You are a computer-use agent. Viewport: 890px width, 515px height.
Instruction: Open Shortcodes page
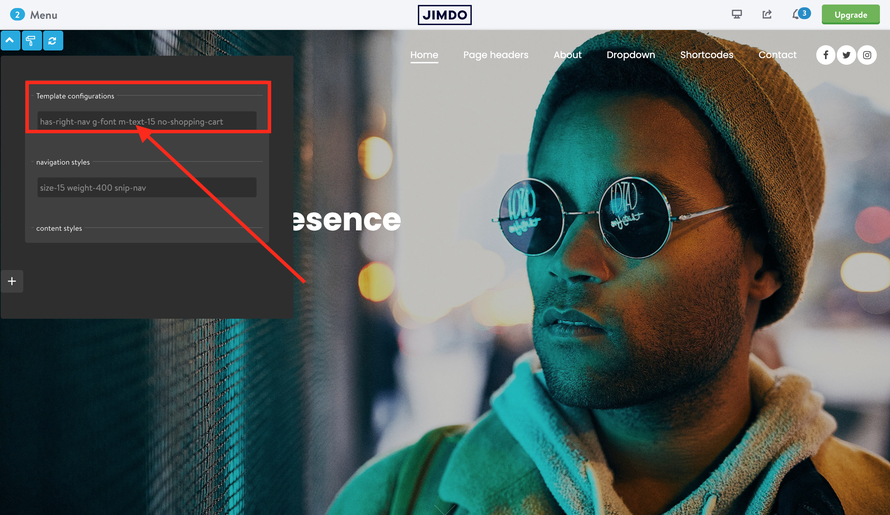(x=707, y=55)
